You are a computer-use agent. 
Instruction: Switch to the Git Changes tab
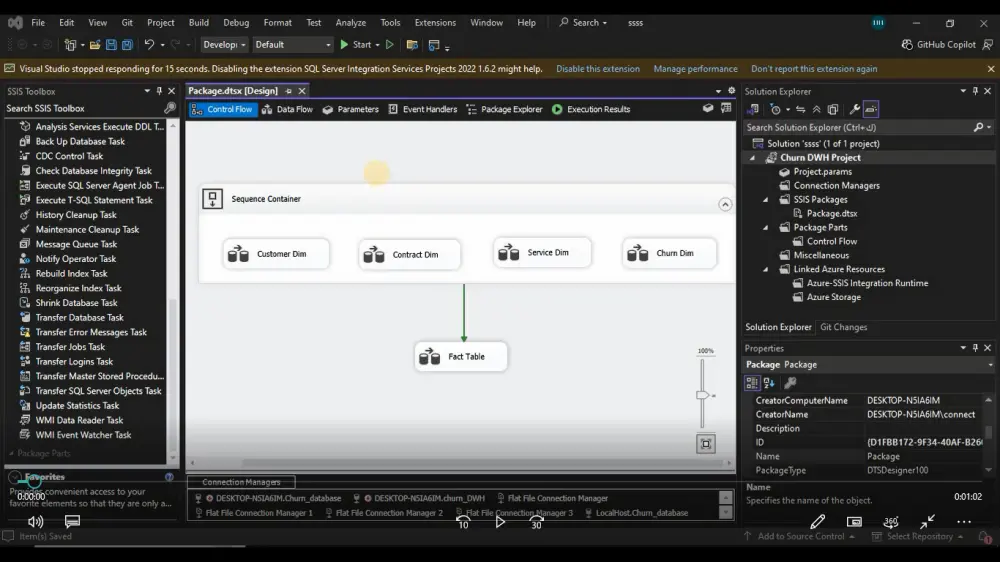click(843, 327)
